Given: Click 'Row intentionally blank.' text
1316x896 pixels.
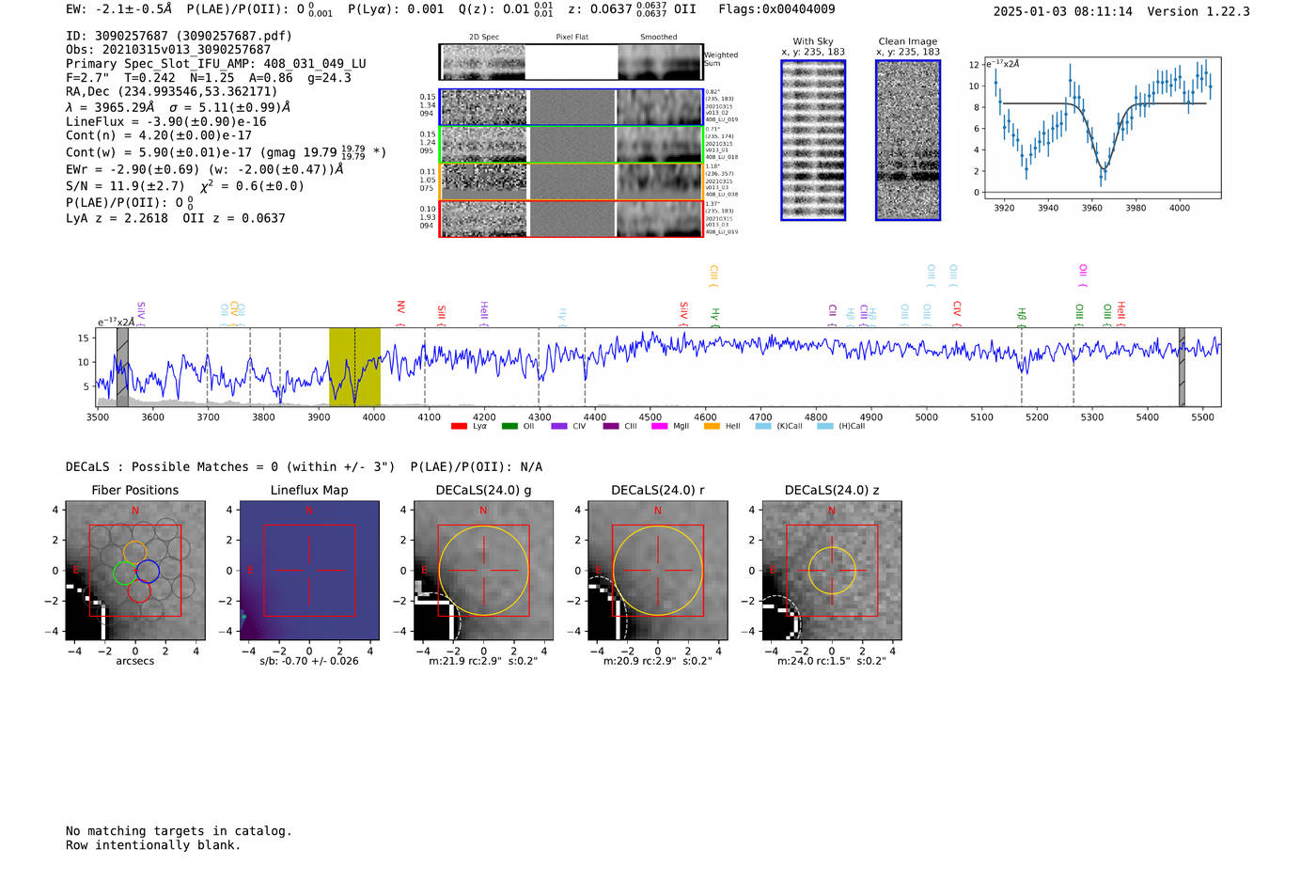Looking at the screenshot, I should pos(153,845).
